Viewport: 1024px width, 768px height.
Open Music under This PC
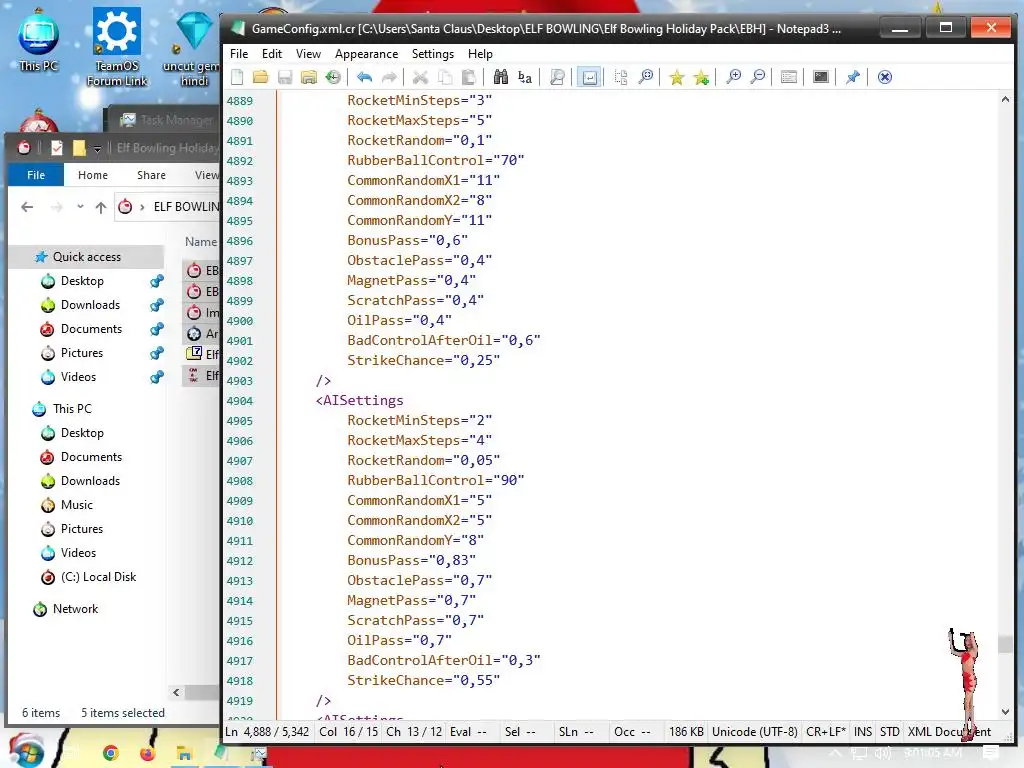click(x=76, y=505)
